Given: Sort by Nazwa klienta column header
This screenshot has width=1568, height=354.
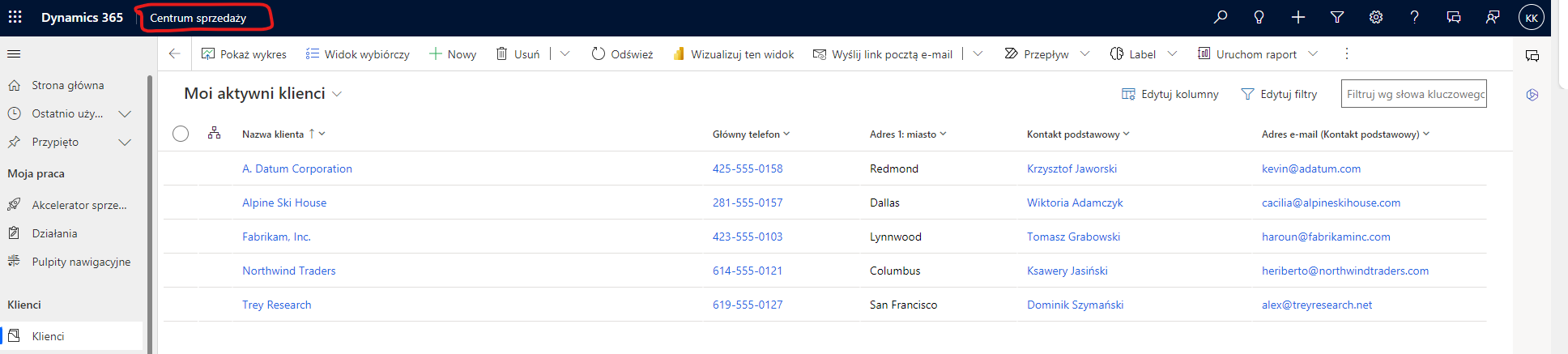Looking at the screenshot, I should [273, 134].
